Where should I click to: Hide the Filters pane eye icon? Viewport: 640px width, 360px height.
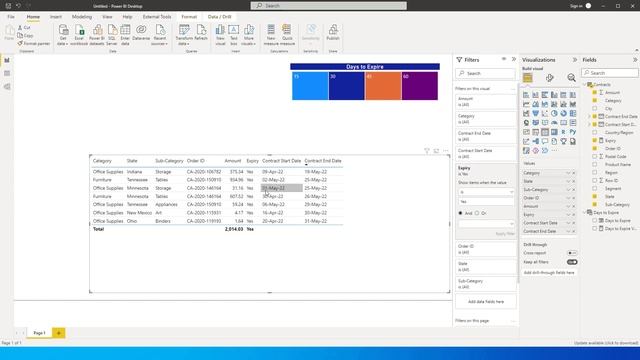(x=504, y=59)
